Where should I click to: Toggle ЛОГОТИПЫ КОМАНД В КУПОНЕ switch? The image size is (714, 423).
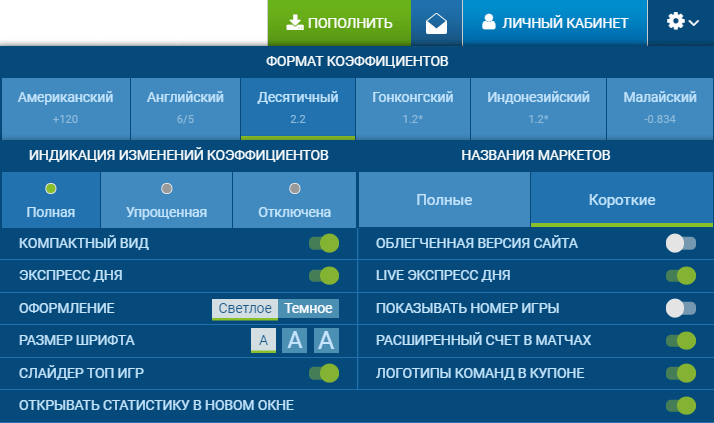point(681,373)
